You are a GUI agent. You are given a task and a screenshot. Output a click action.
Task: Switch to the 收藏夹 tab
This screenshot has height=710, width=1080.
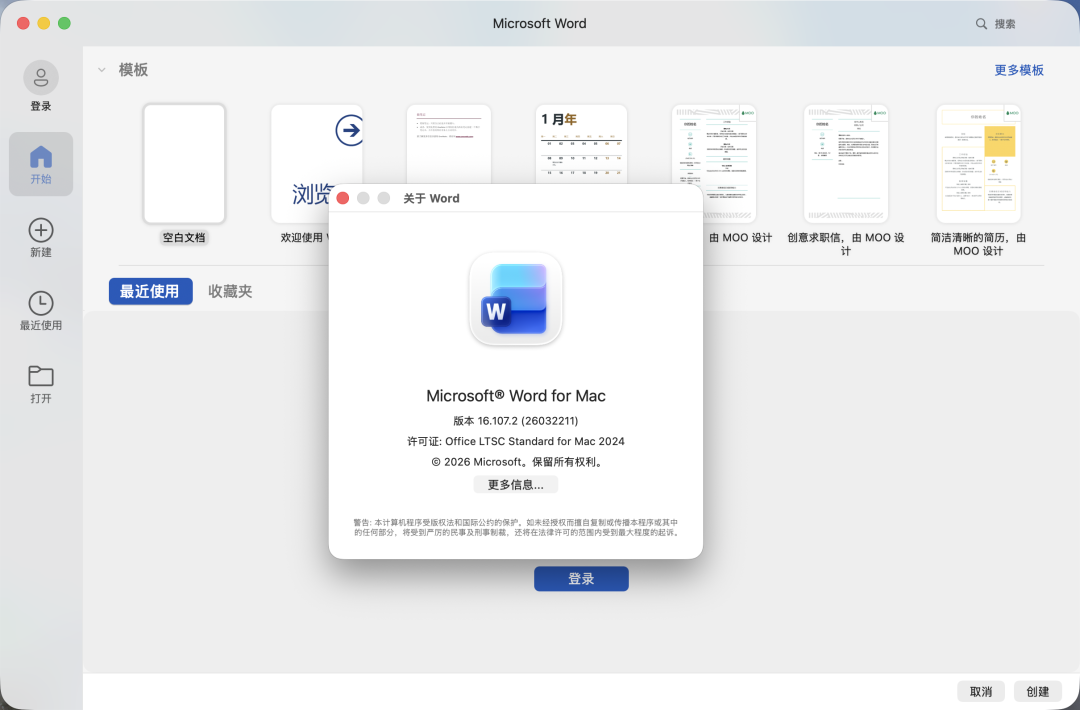point(230,291)
